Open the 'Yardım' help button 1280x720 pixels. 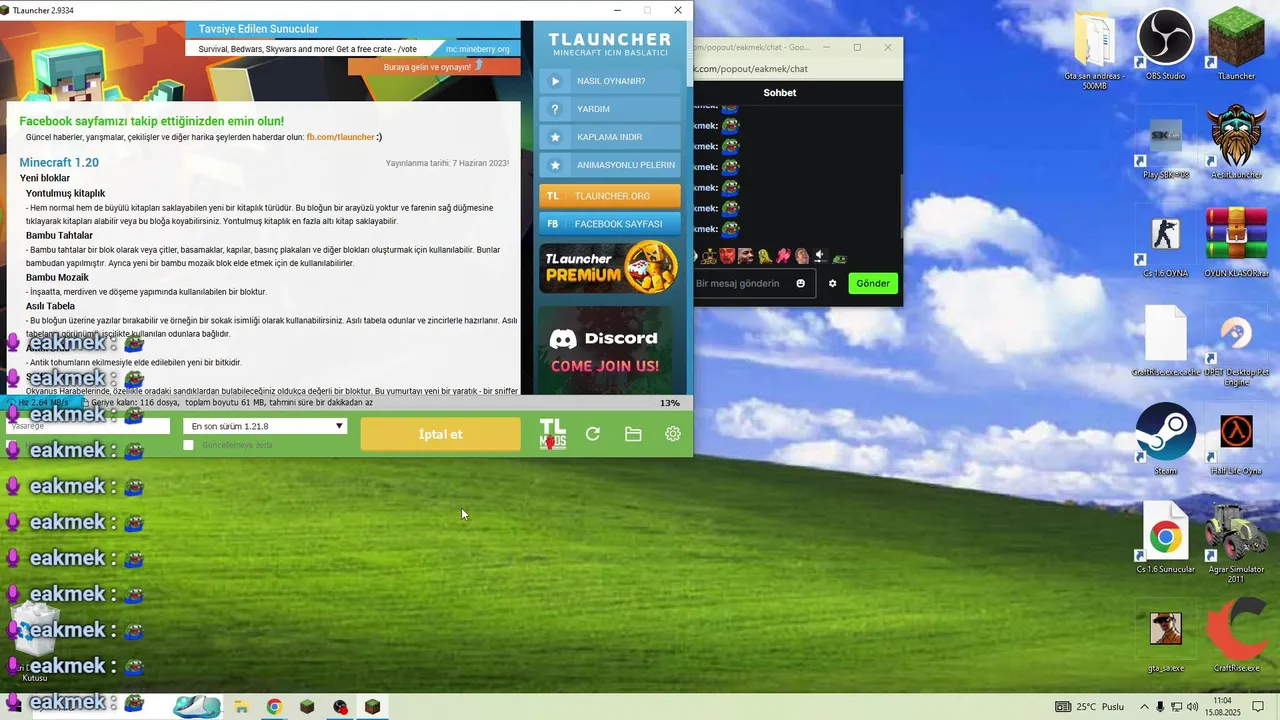tap(610, 109)
